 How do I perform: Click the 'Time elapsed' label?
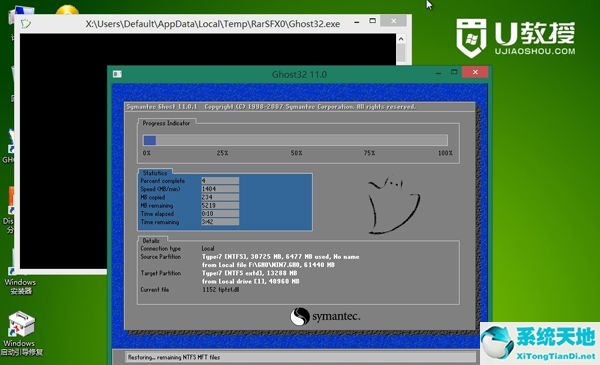(x=157, y=214)
